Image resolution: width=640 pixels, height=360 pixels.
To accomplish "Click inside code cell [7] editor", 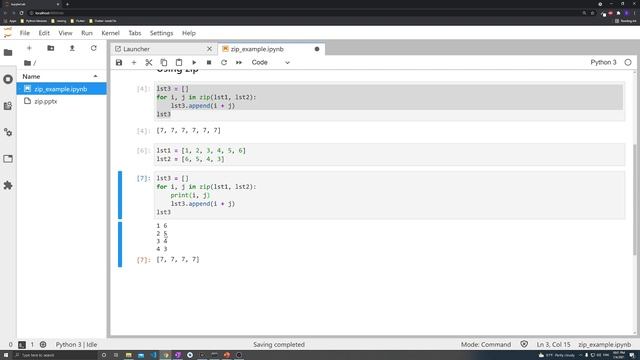I will click(x=389, y=195).
